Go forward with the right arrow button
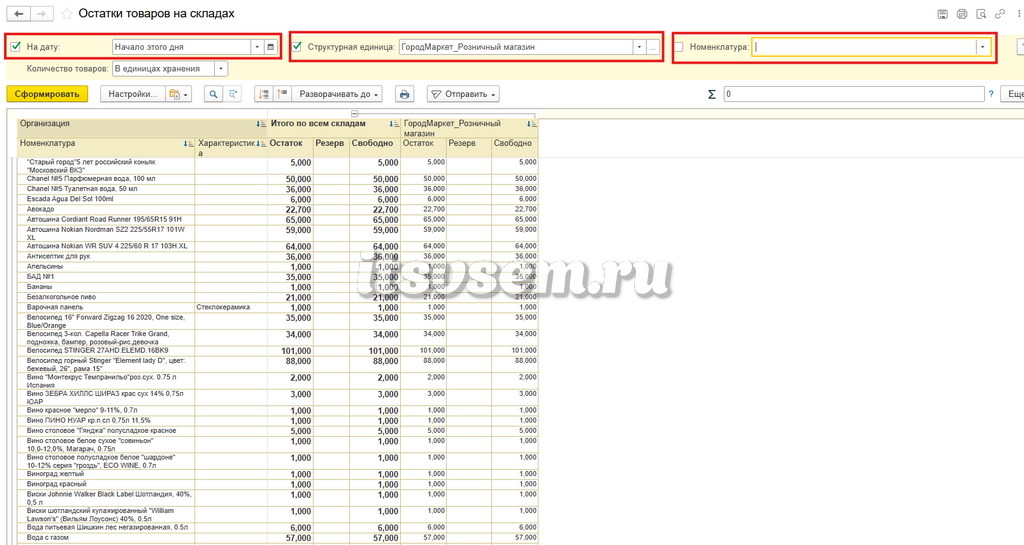This screenshot has height=545, width=1024. [x=41, y=14]
